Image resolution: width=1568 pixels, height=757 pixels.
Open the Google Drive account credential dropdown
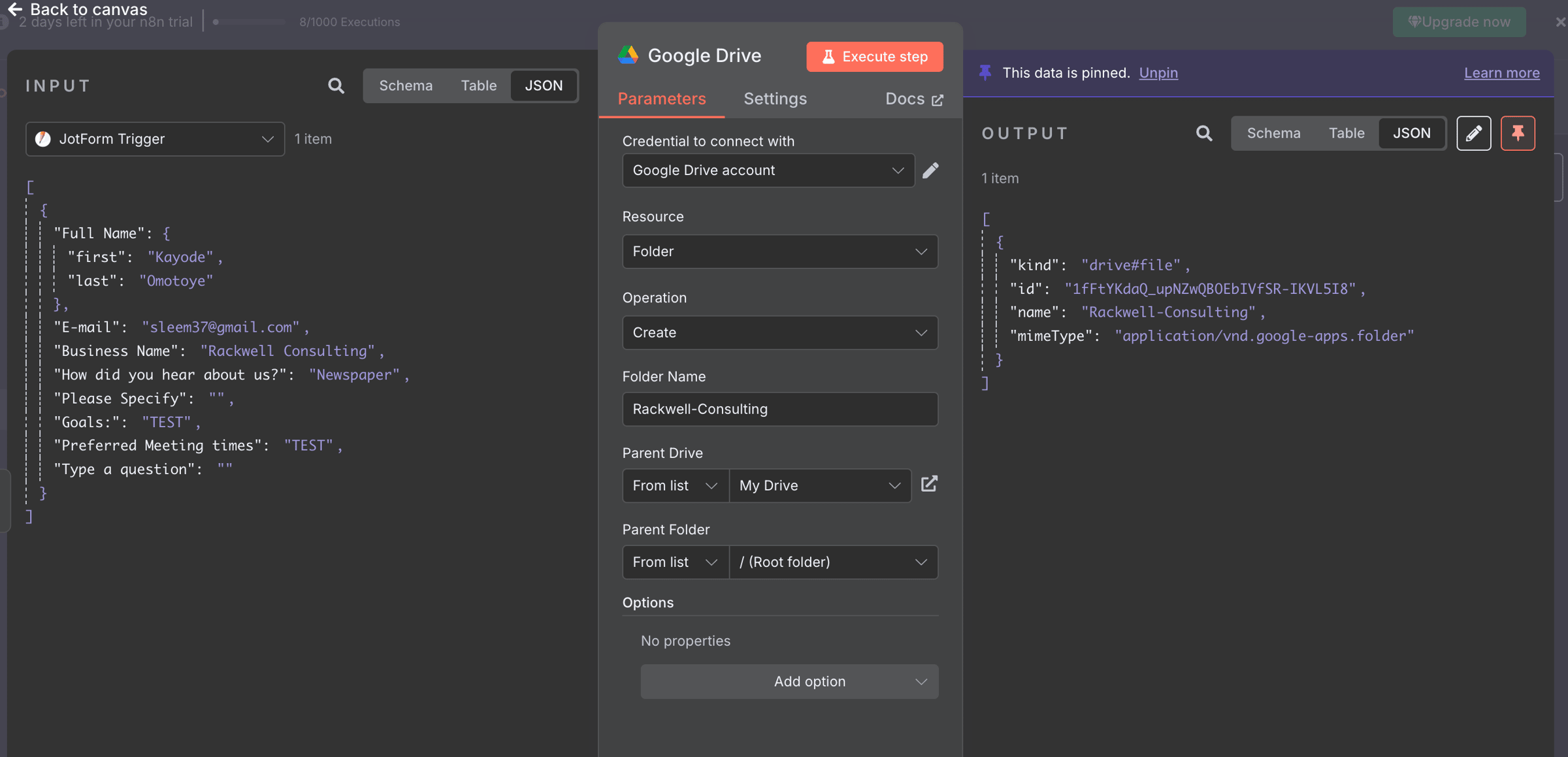(x=768, y=170)
